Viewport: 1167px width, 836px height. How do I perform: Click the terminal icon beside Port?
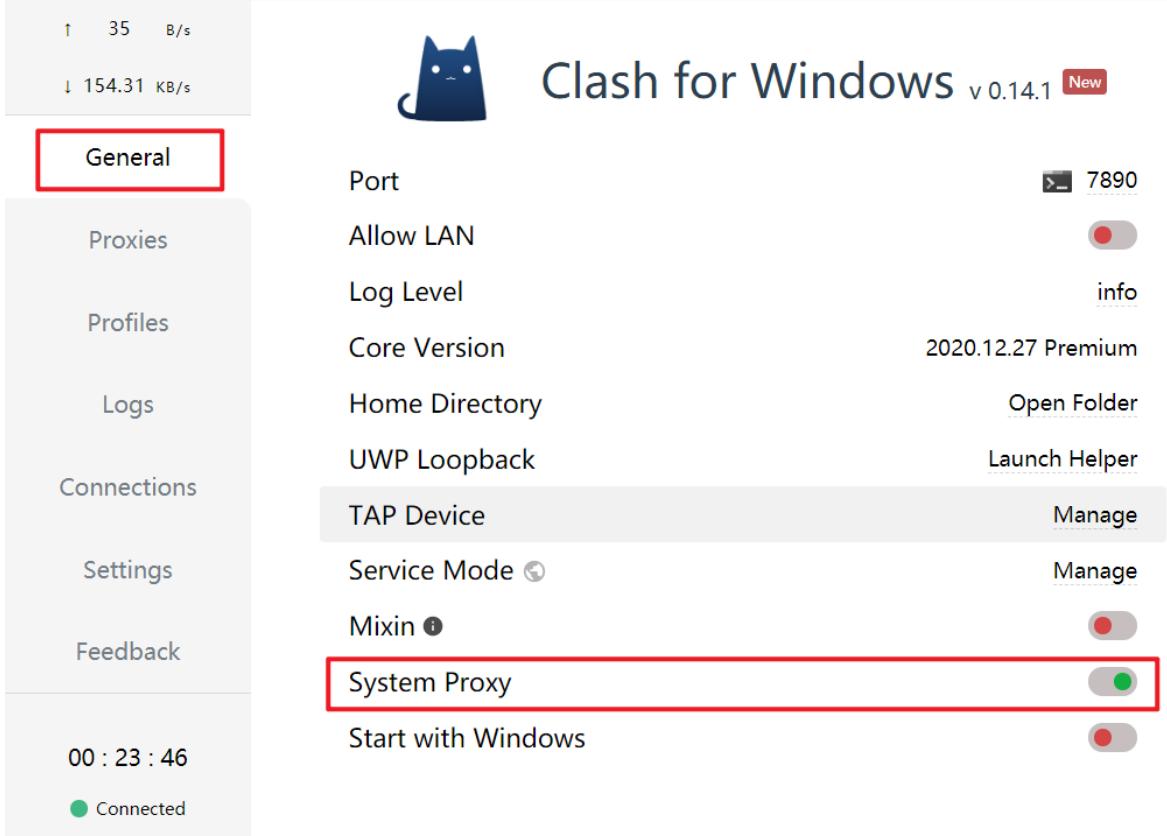pyautogui.click(x=1057, y=181)
